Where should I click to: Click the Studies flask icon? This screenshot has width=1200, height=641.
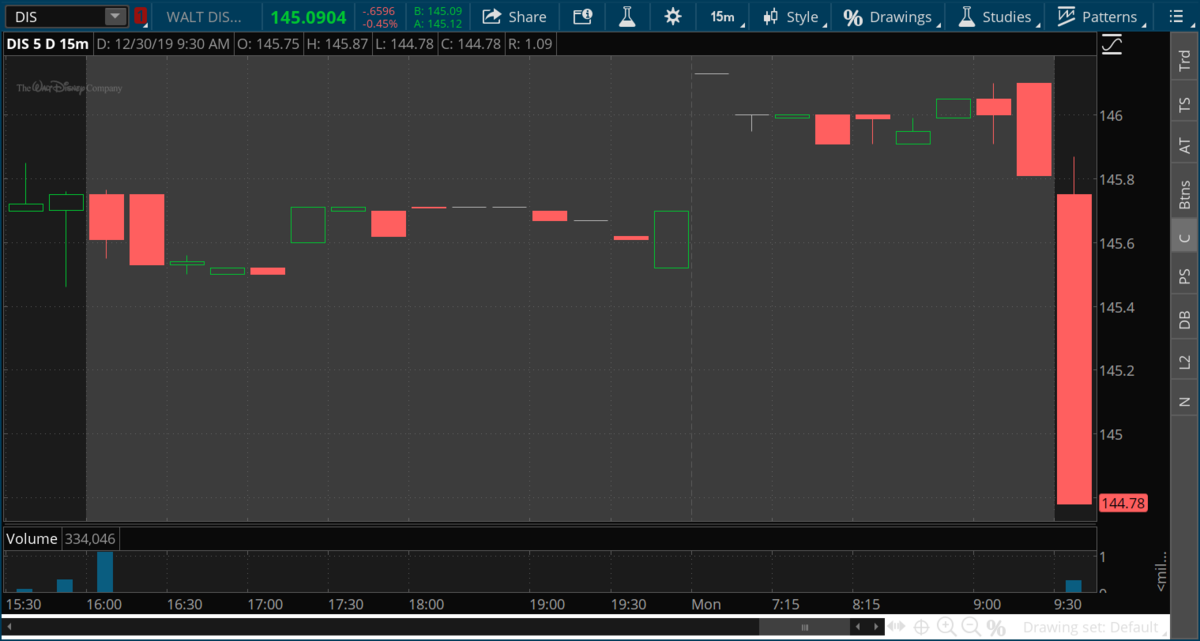966,17
